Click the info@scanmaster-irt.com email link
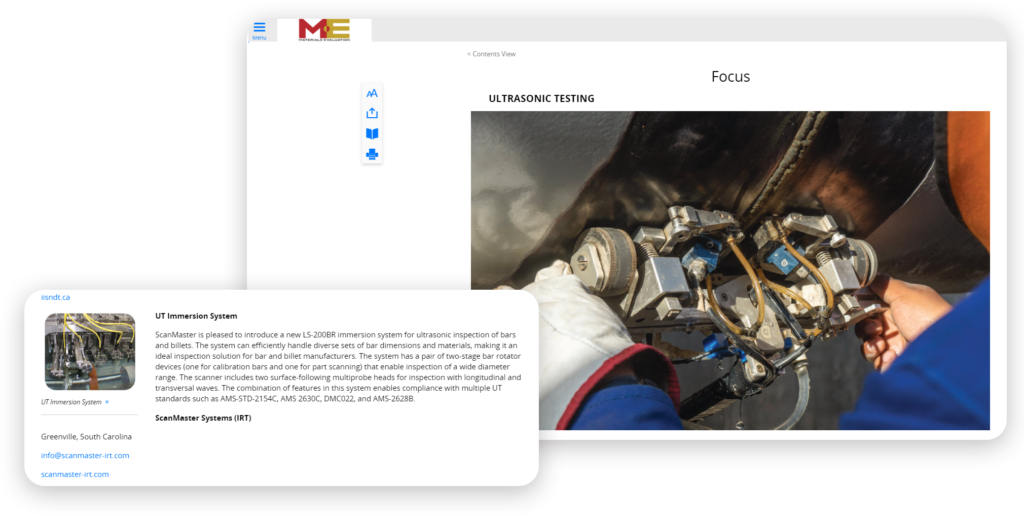Viewport: 1024px width, 516px height. click(x=85, y=455)
